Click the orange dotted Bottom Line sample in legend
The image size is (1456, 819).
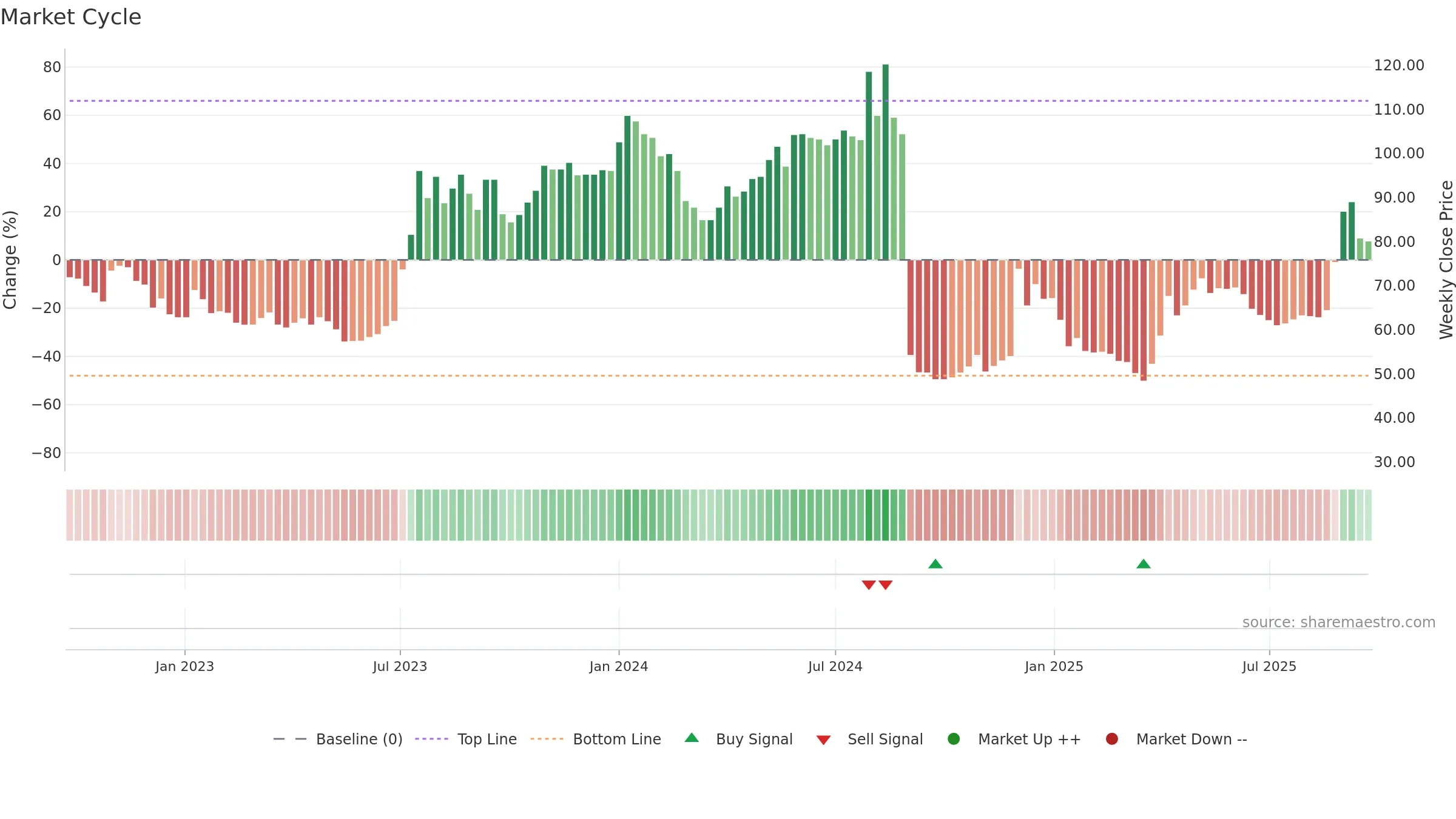547,739
